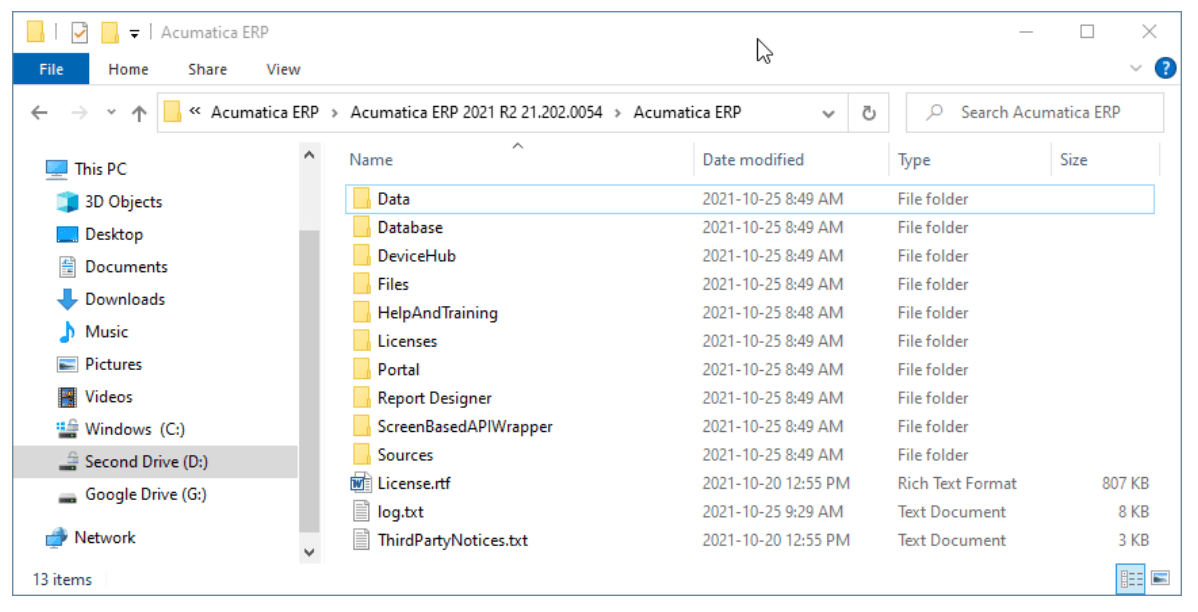Open Downloads in the navigation pane
The image size is (1198, 612).
tap(125, 299)
